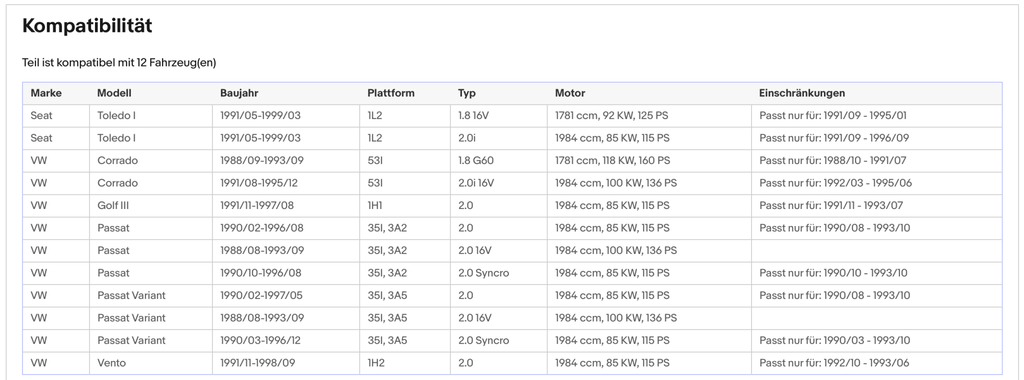Click the '1H2' platform cell
1024x380 pixels.
tap(376, 362)
